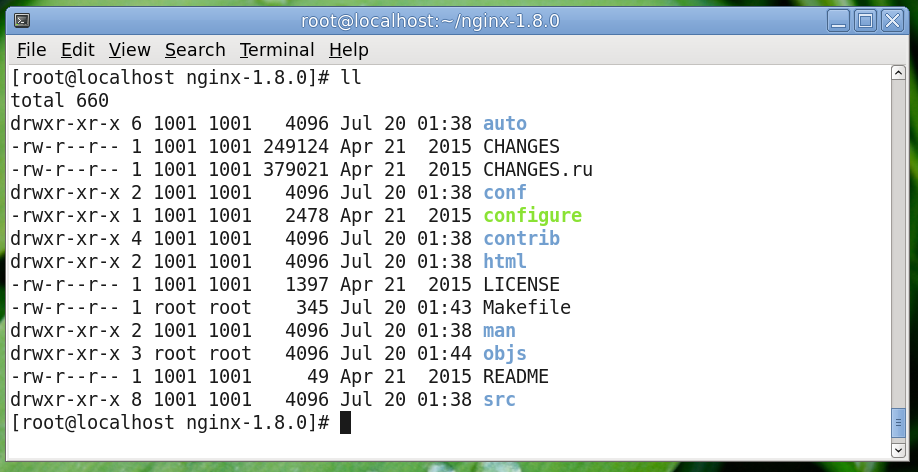918x472 pixels.
Task: Click the terminal icon in the title bar
Action: (22, 22)
